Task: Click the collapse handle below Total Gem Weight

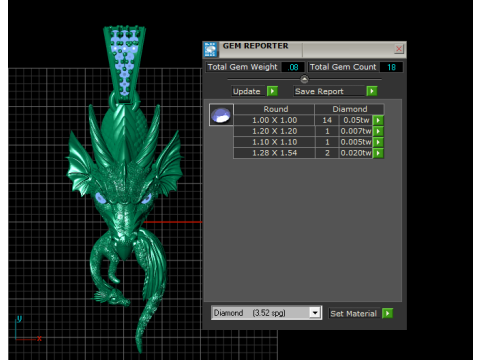Action: [304, 79]
